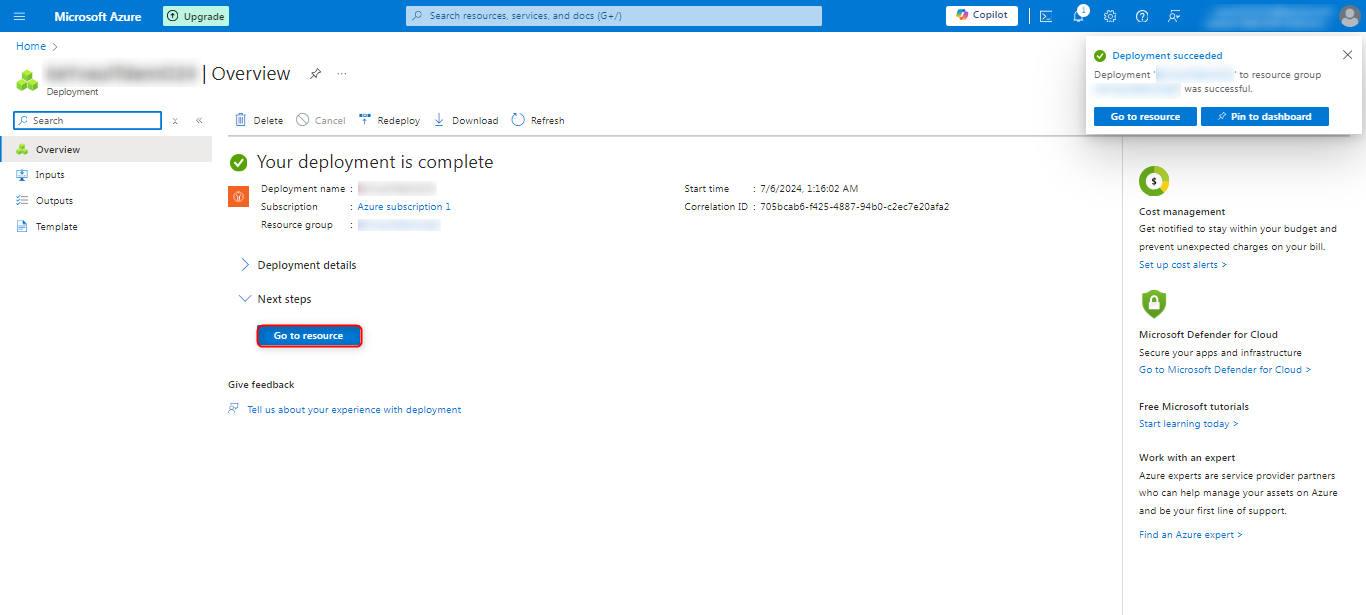The height and width of the screenshot is (615, 1366).
Task: Open the account avatar menu
Action: click(x=1350, y=16)
